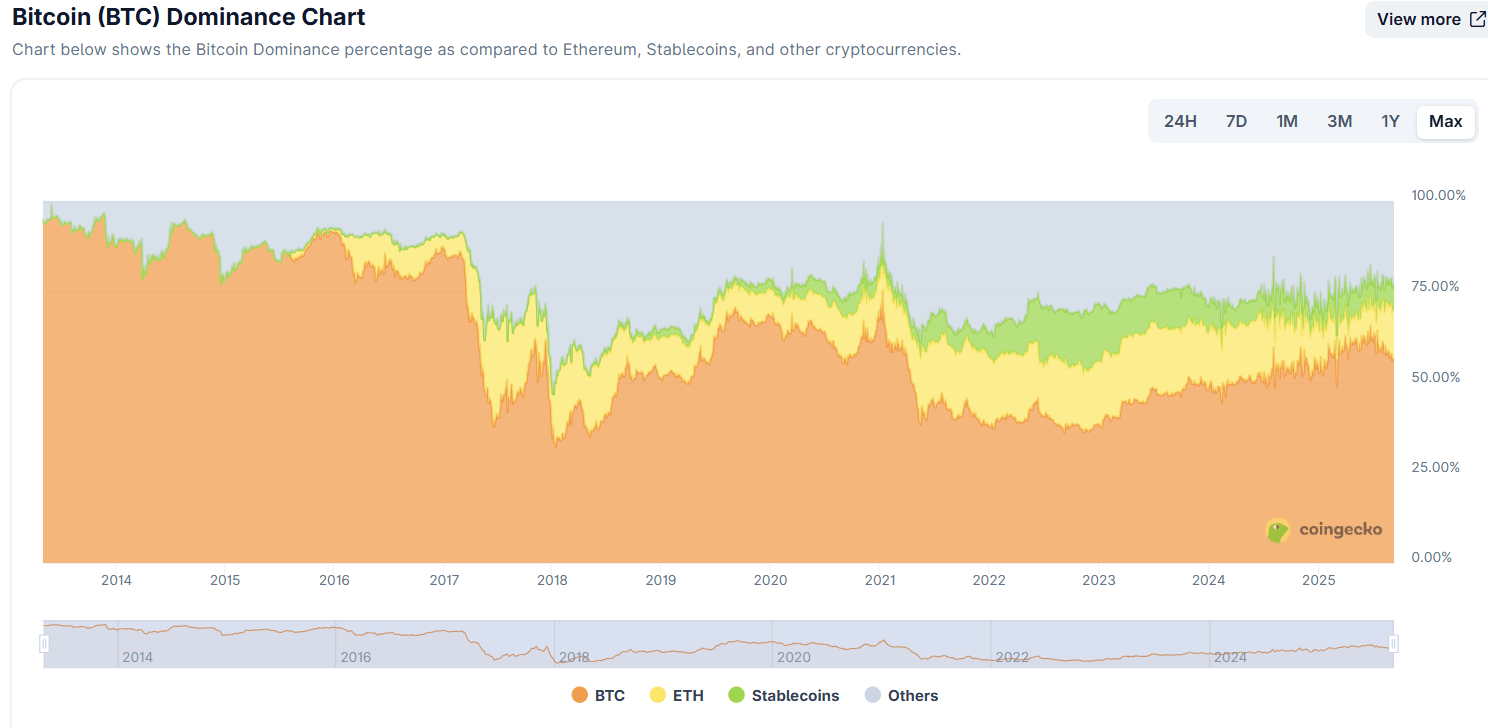Select the 1M view
The height and width of the screenshot is (728, 1488).
(x=1287, y=120)
